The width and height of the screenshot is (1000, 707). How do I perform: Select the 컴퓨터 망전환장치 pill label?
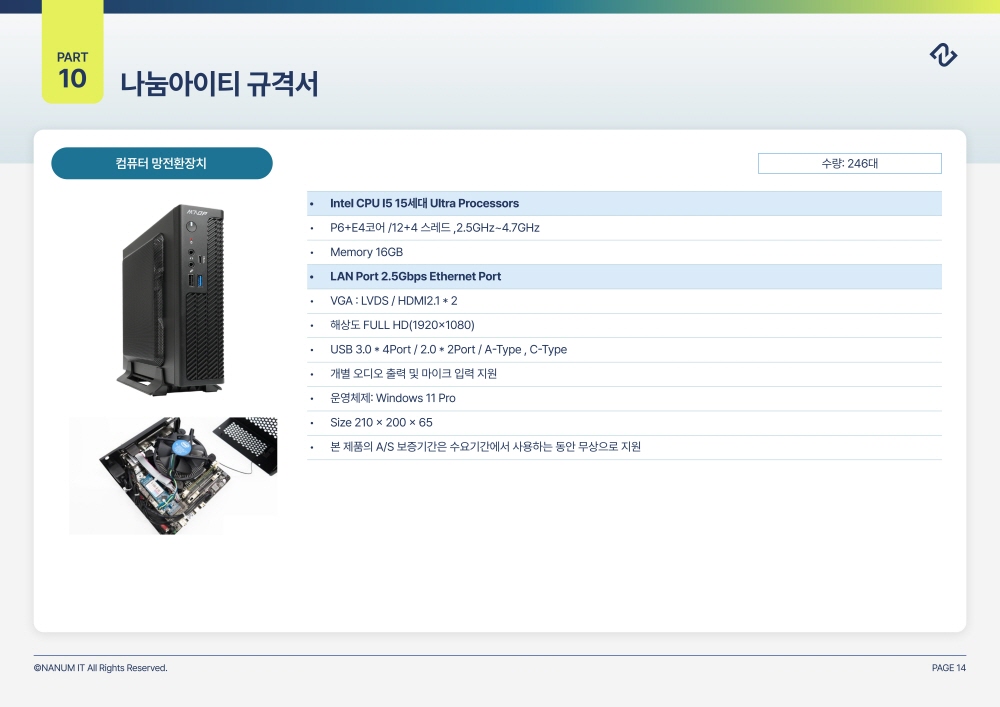162,163
